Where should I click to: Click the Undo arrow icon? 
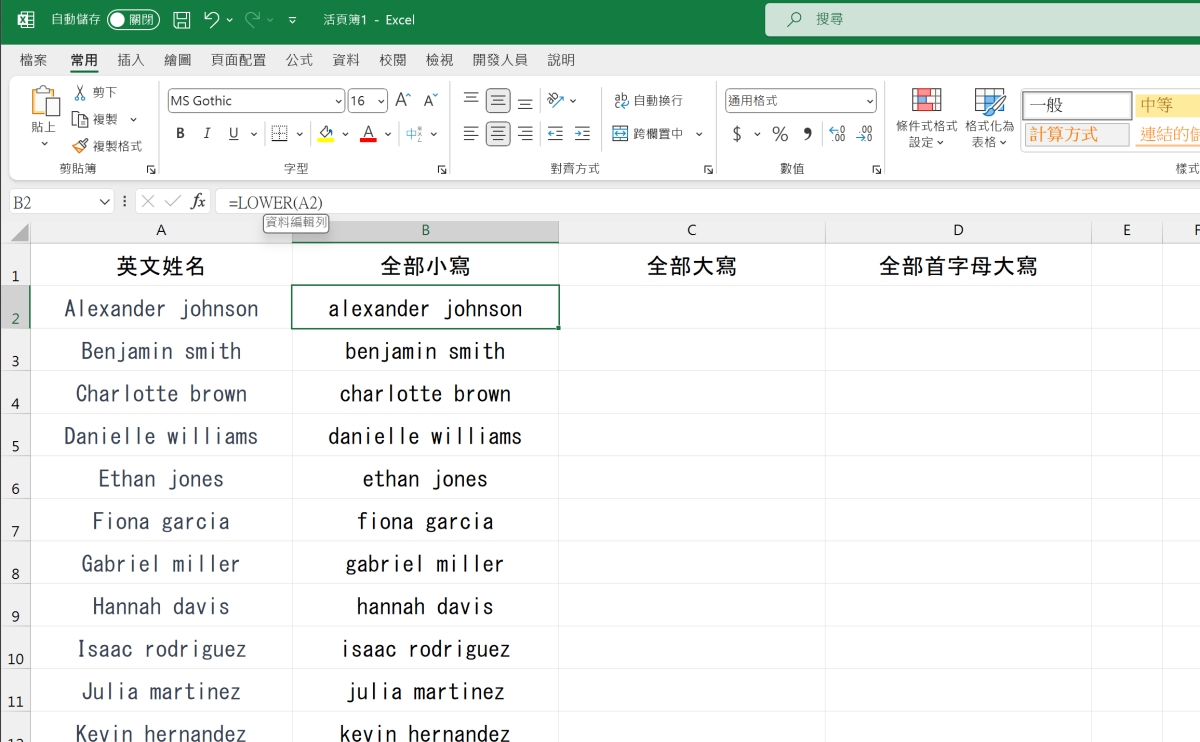[x=211, y=20]
